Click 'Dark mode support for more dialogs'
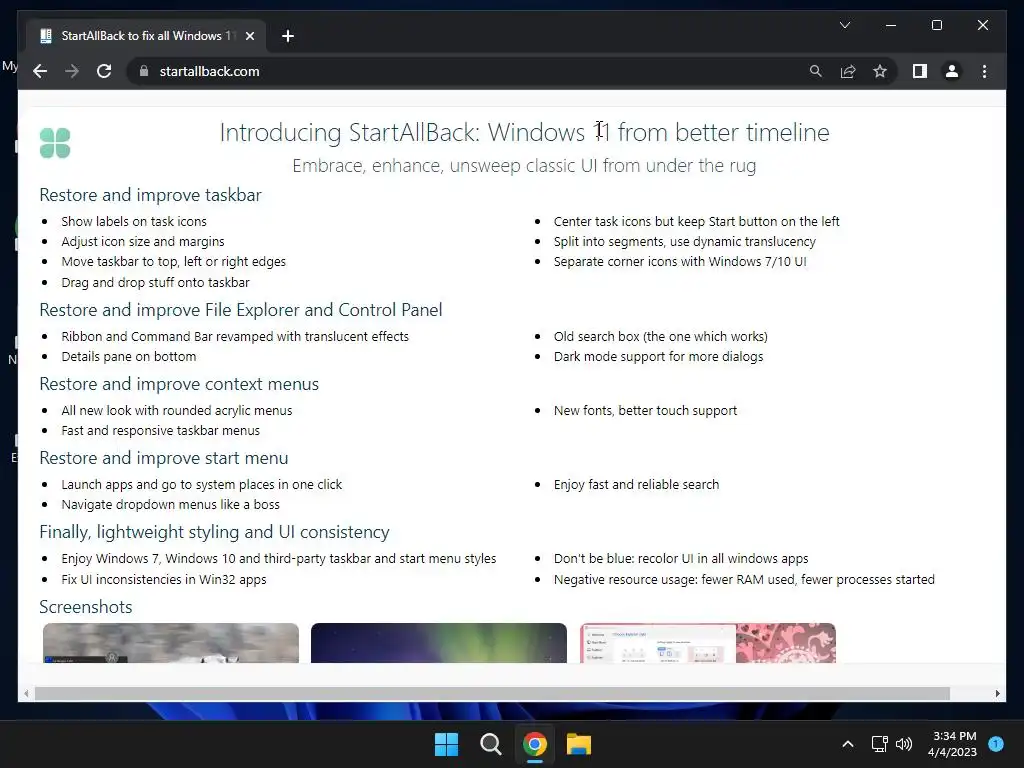This screenshot has height=768, width=1024. [658, 357]
